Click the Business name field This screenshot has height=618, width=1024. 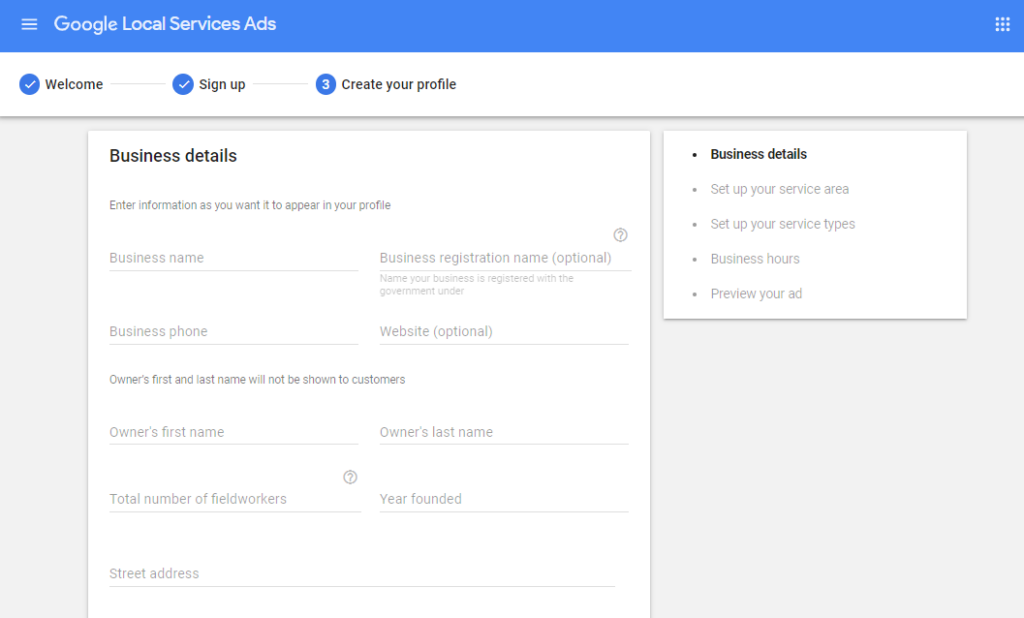pyautogui.click(x=234, y=258)
